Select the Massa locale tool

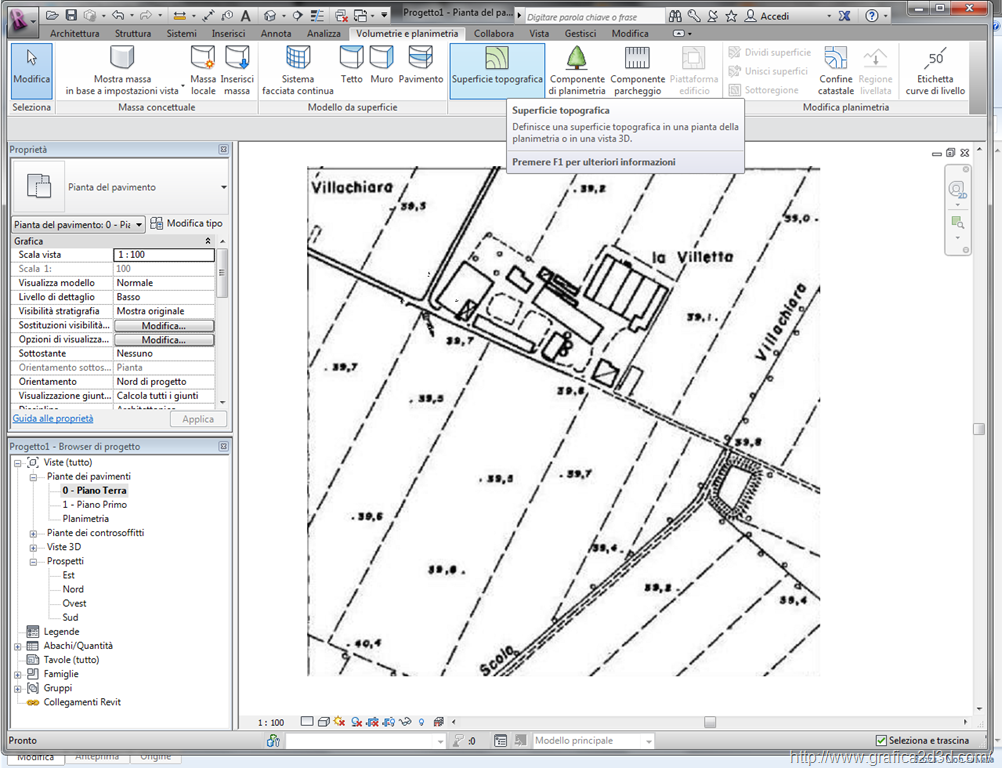(x=203, y=70)
